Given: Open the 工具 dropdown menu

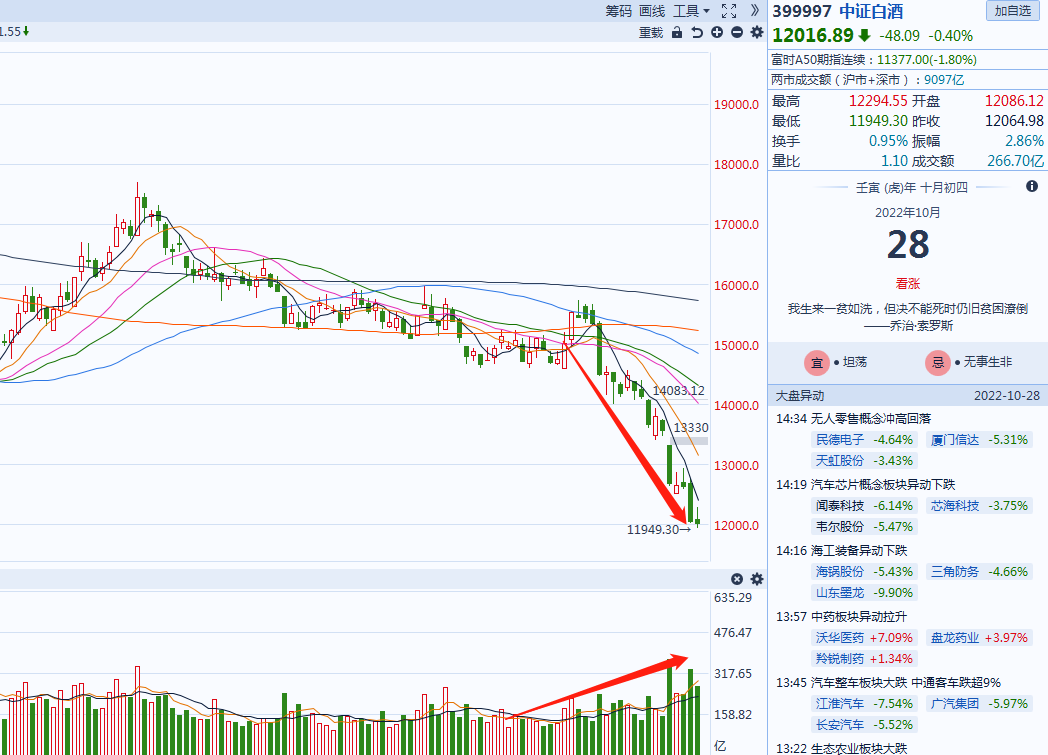Looking at the screenshot, I should pyautogui.click(x=691, y=11).
